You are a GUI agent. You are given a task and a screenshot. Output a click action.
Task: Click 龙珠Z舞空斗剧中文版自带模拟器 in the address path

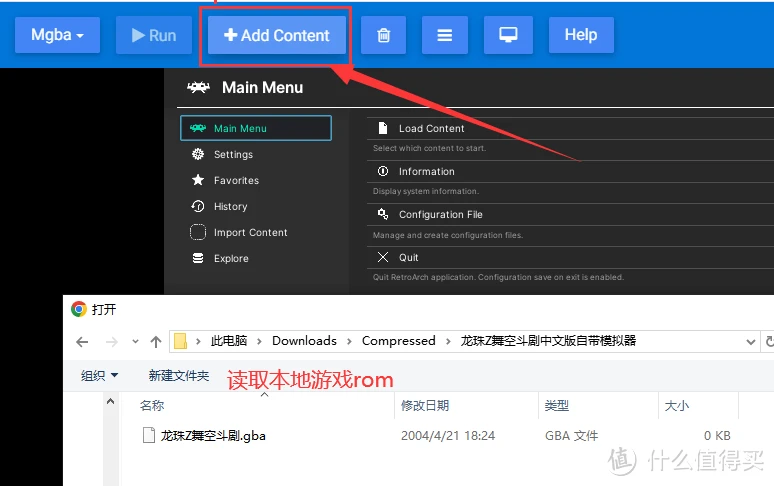pos(548,341)
